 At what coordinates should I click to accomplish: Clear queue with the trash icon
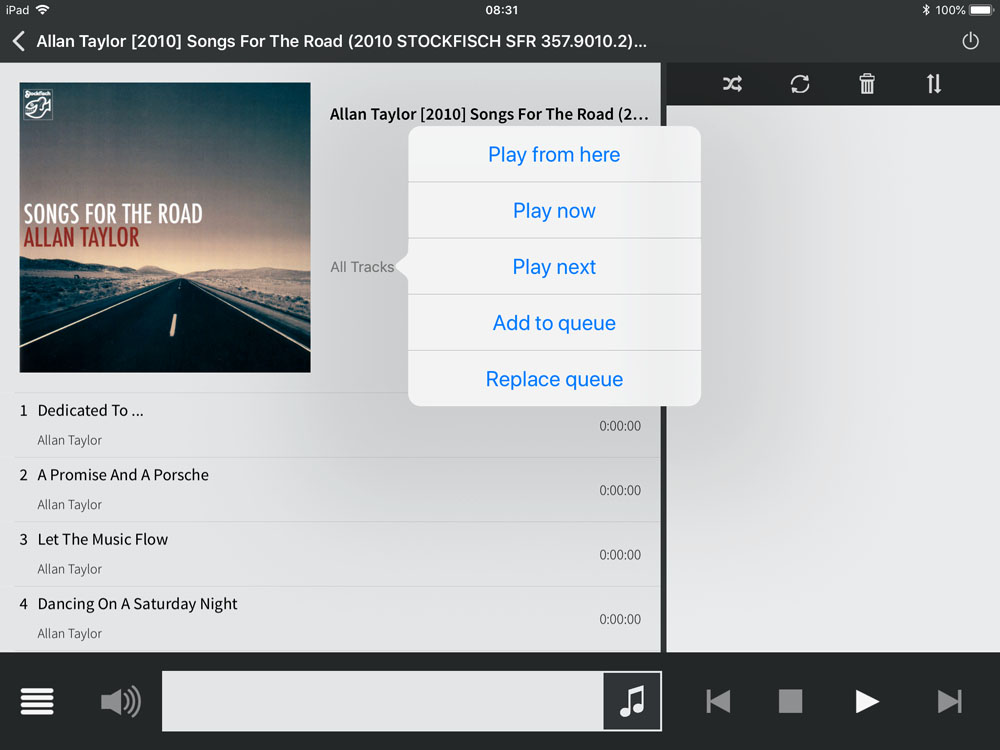867,84
